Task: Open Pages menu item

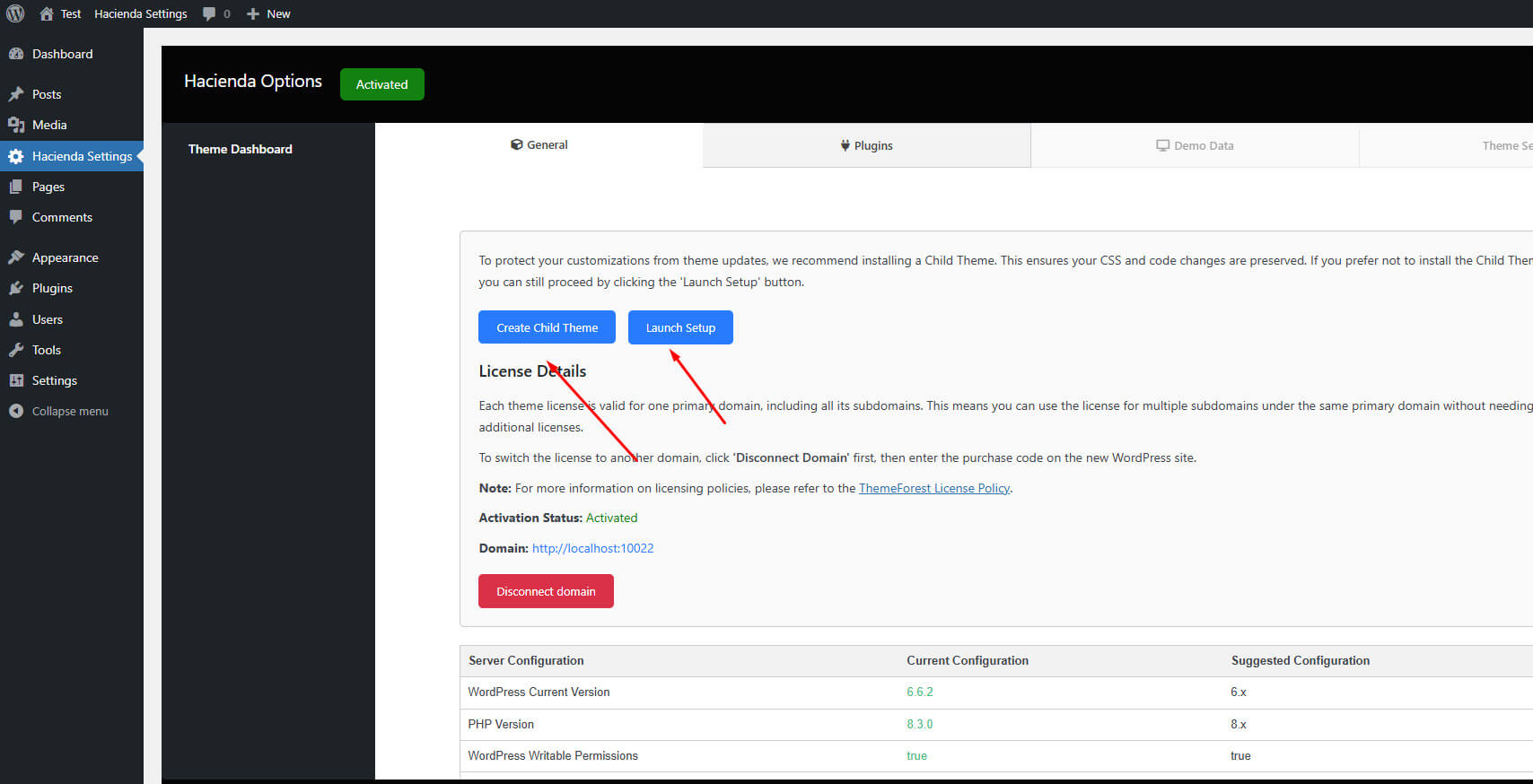Action: (72, 187)
